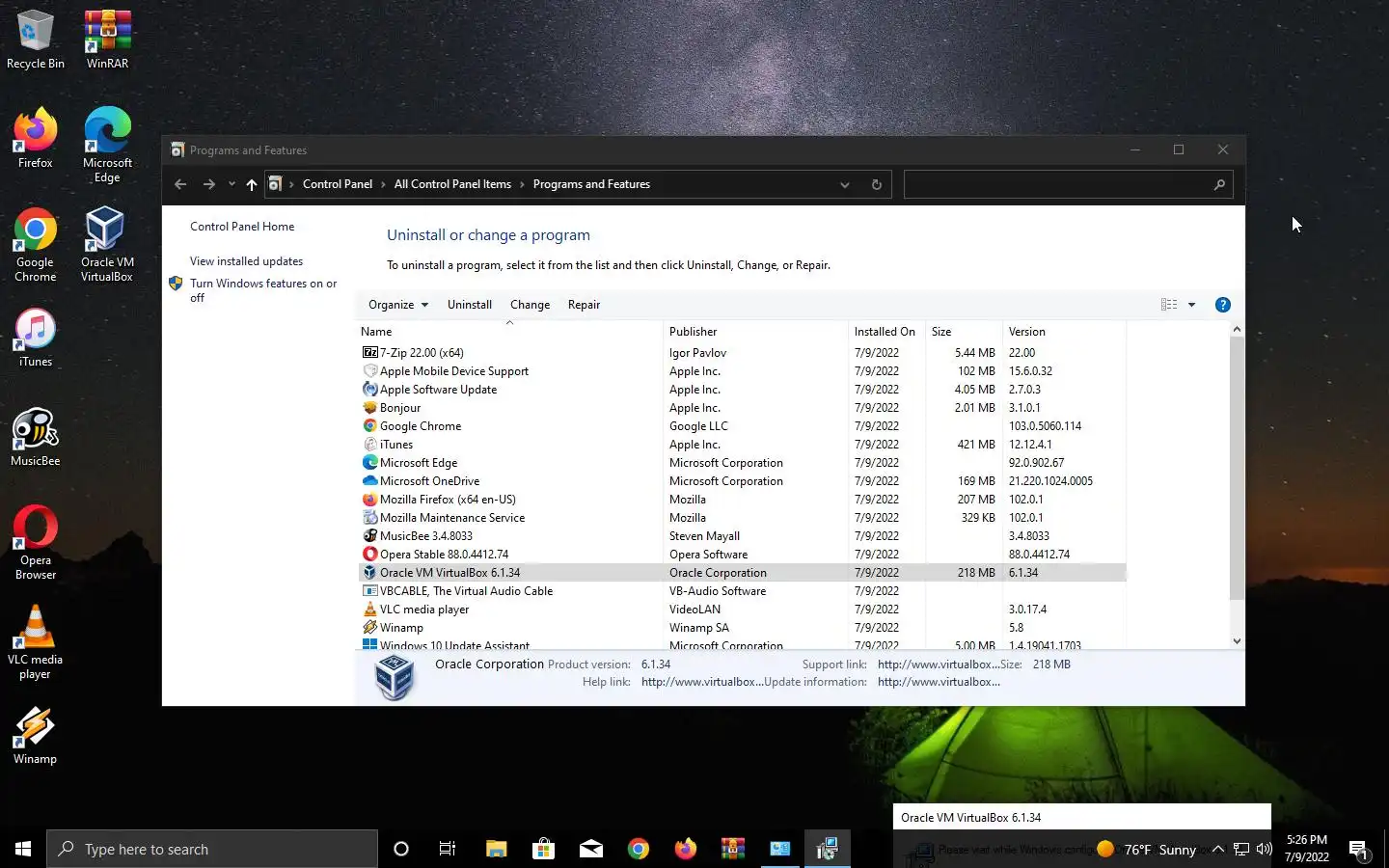The image size is (1389, 868).
Task: Open View installed updates link
Action: click(246, 261)
